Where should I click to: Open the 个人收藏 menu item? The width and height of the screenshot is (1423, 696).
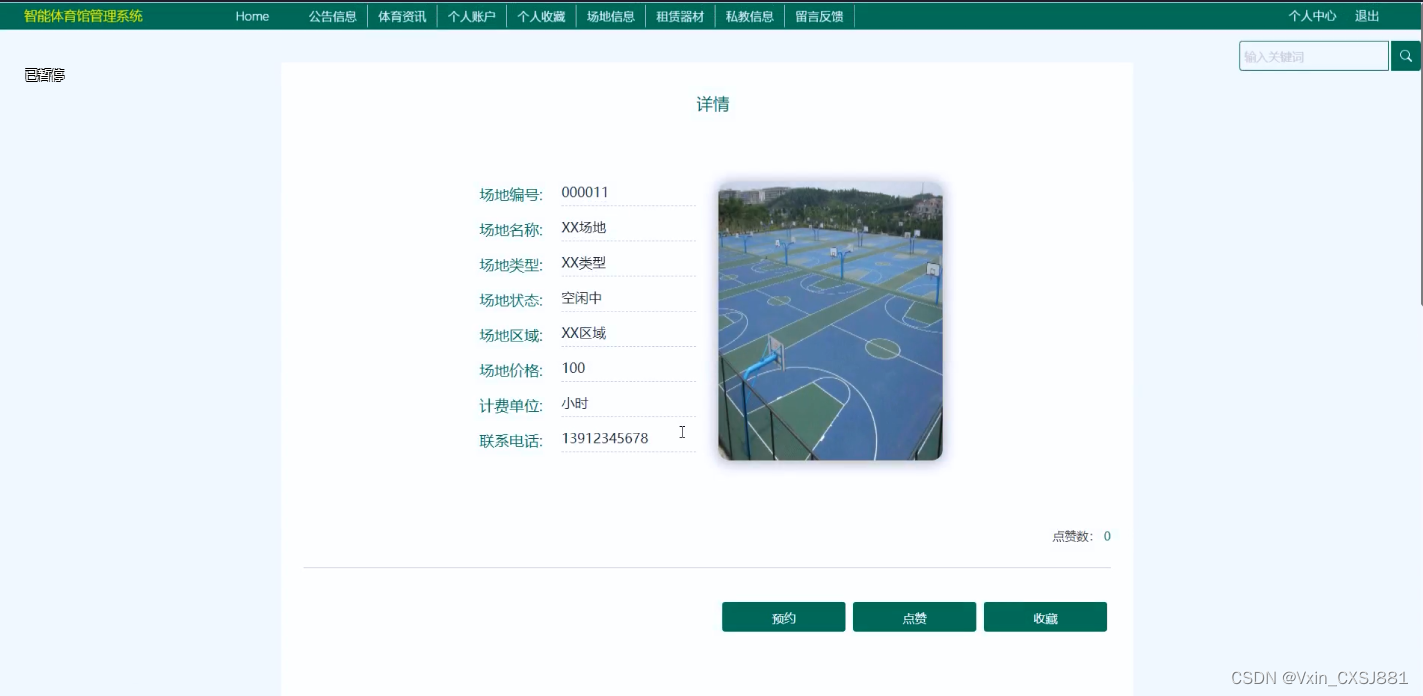[541, 16]
